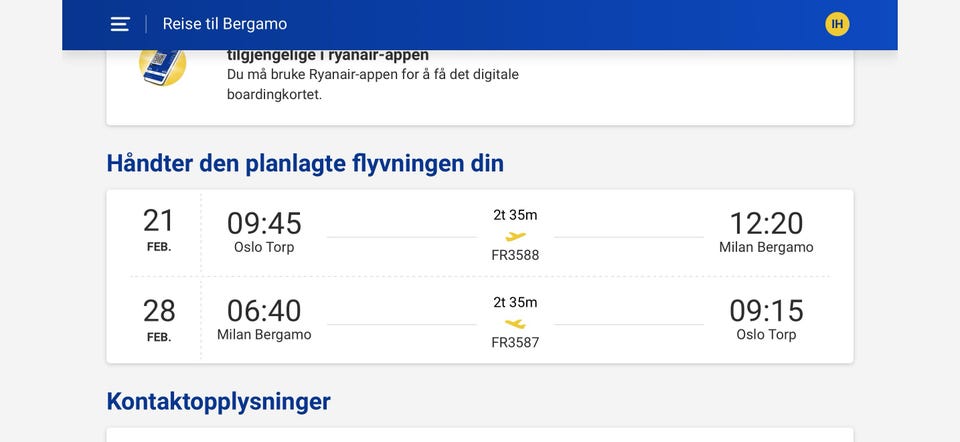Screen dimensions: 960x442
Task: Click the 2t 35m duration on outbound flight
Action: [515, 215]
